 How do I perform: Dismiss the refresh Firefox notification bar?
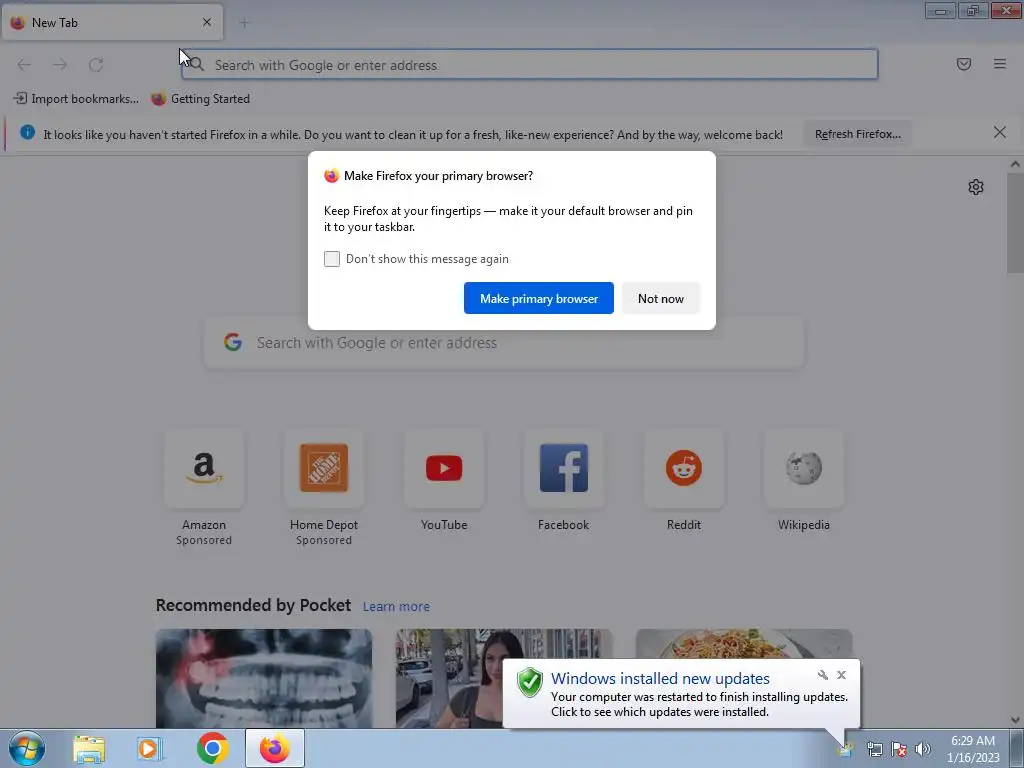1000,133
